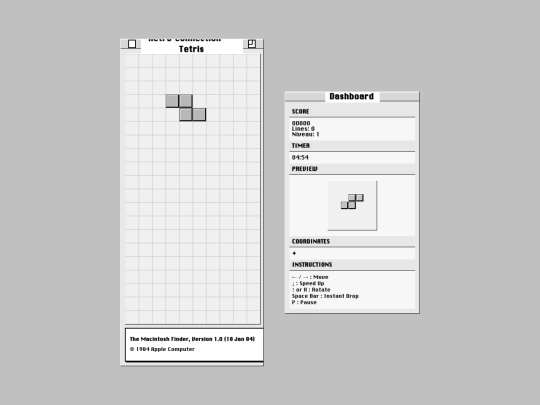This screenshot has height=405, width=540.
Task: Click the 'Niveau: 1' level text
Action: click(x=305, y=134)
